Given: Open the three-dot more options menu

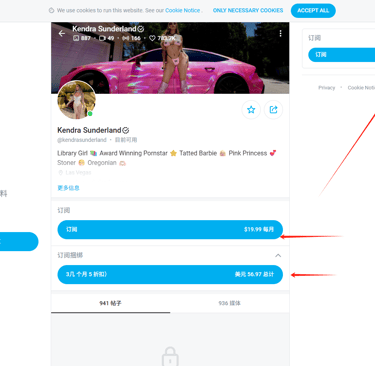Looking at the screenshot, I should pyautogui.click(x=280, y=33).
